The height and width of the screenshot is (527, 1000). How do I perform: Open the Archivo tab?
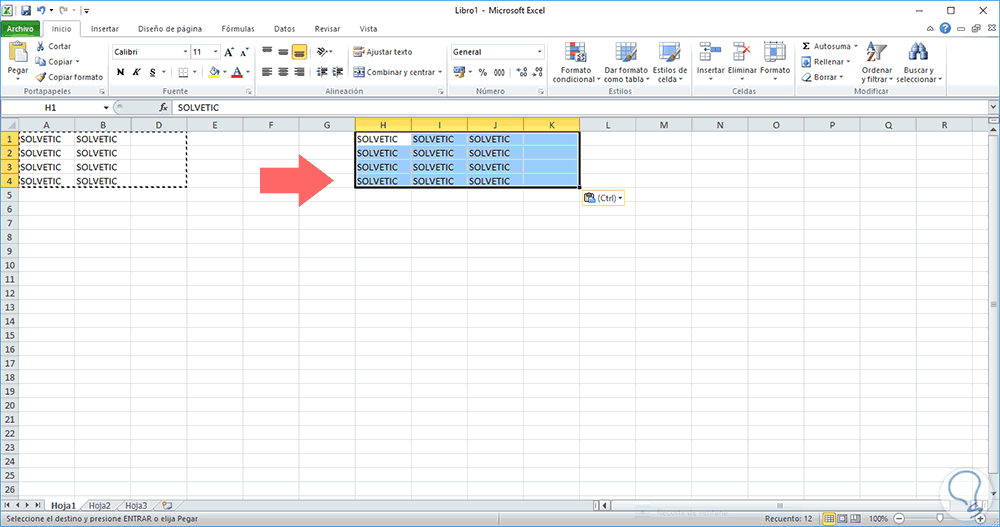[x=20, y=29]
